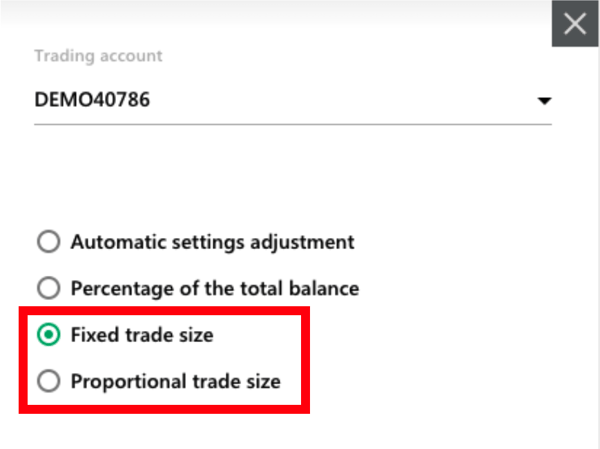This screenshot has height=449, width=600.
Task: Click the Trading account field label
Action: click(x=98, y=56)
